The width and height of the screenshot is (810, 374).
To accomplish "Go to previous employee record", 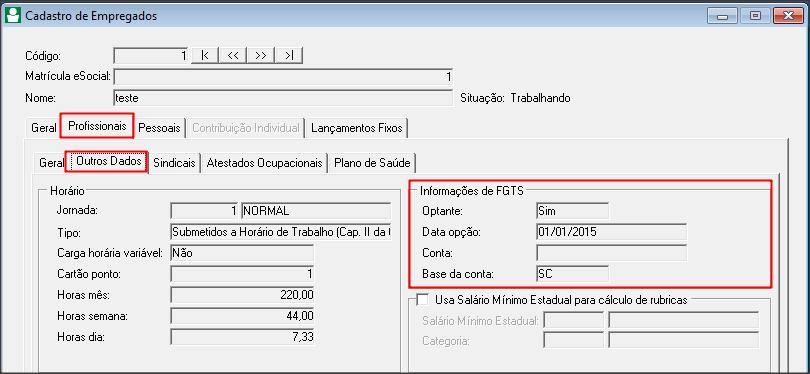I will tap(232, 55).
